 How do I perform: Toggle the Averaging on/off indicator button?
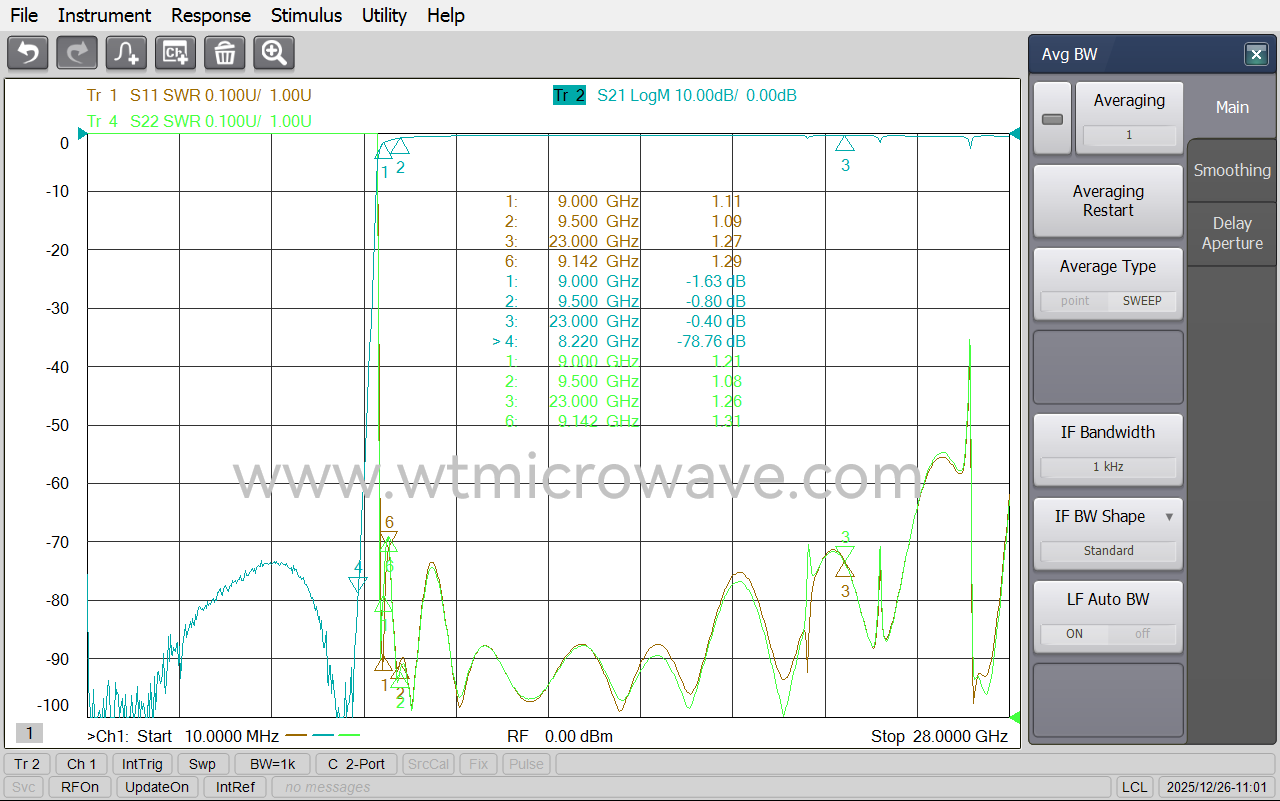(1052, 119)
